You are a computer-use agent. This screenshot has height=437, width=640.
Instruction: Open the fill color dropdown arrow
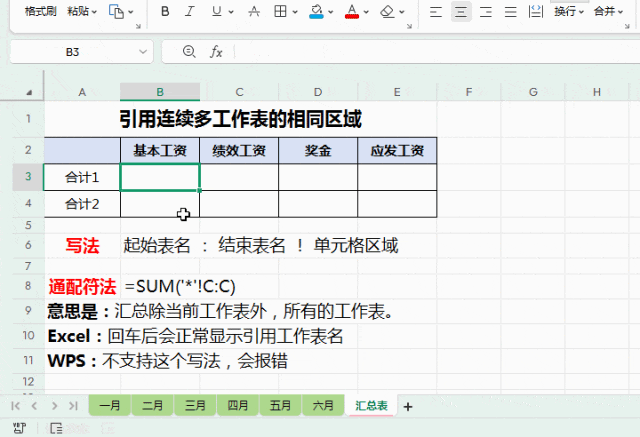(331, 12)
